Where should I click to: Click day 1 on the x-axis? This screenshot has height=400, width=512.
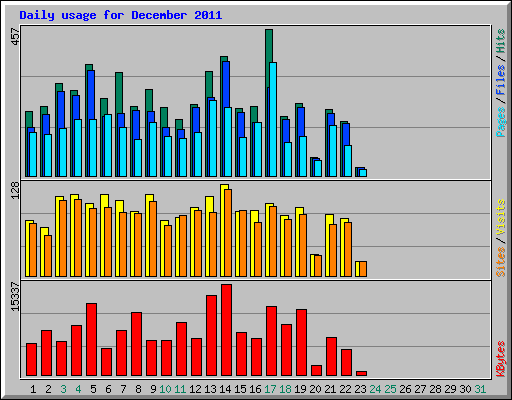point(33,389)
